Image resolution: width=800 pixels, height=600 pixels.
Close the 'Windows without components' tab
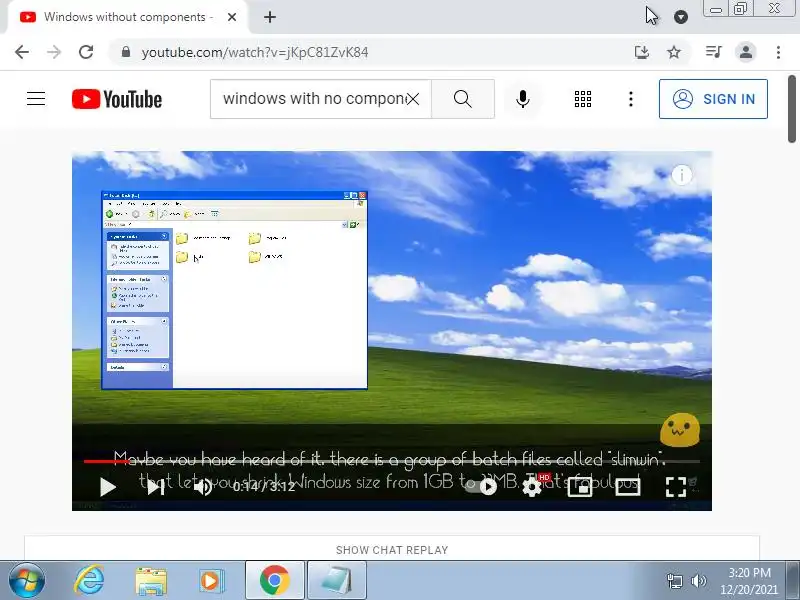[x=232, y=17]
